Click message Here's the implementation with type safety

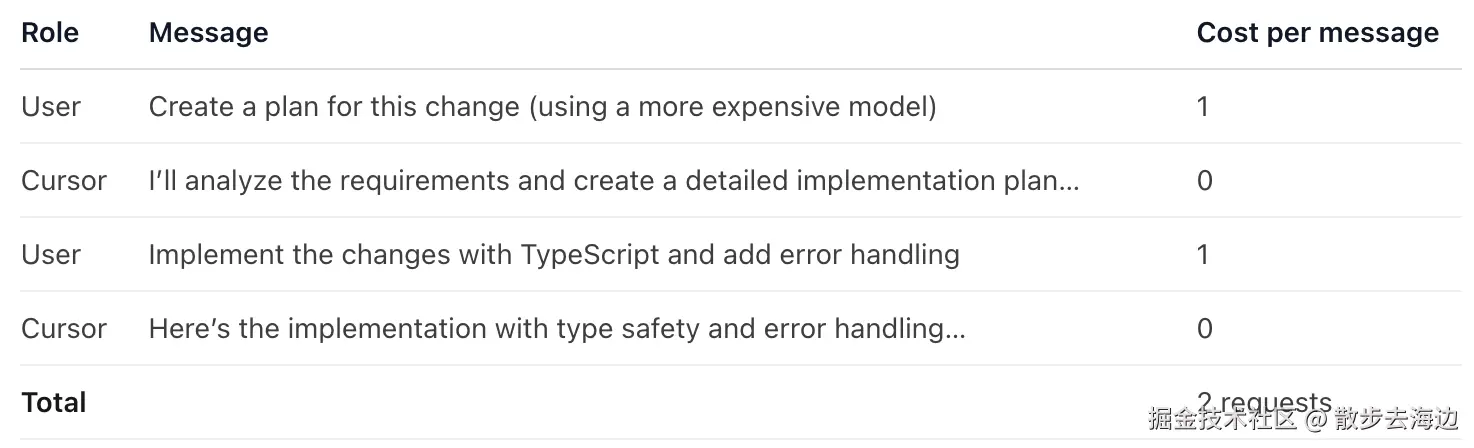tap(557, 328)
